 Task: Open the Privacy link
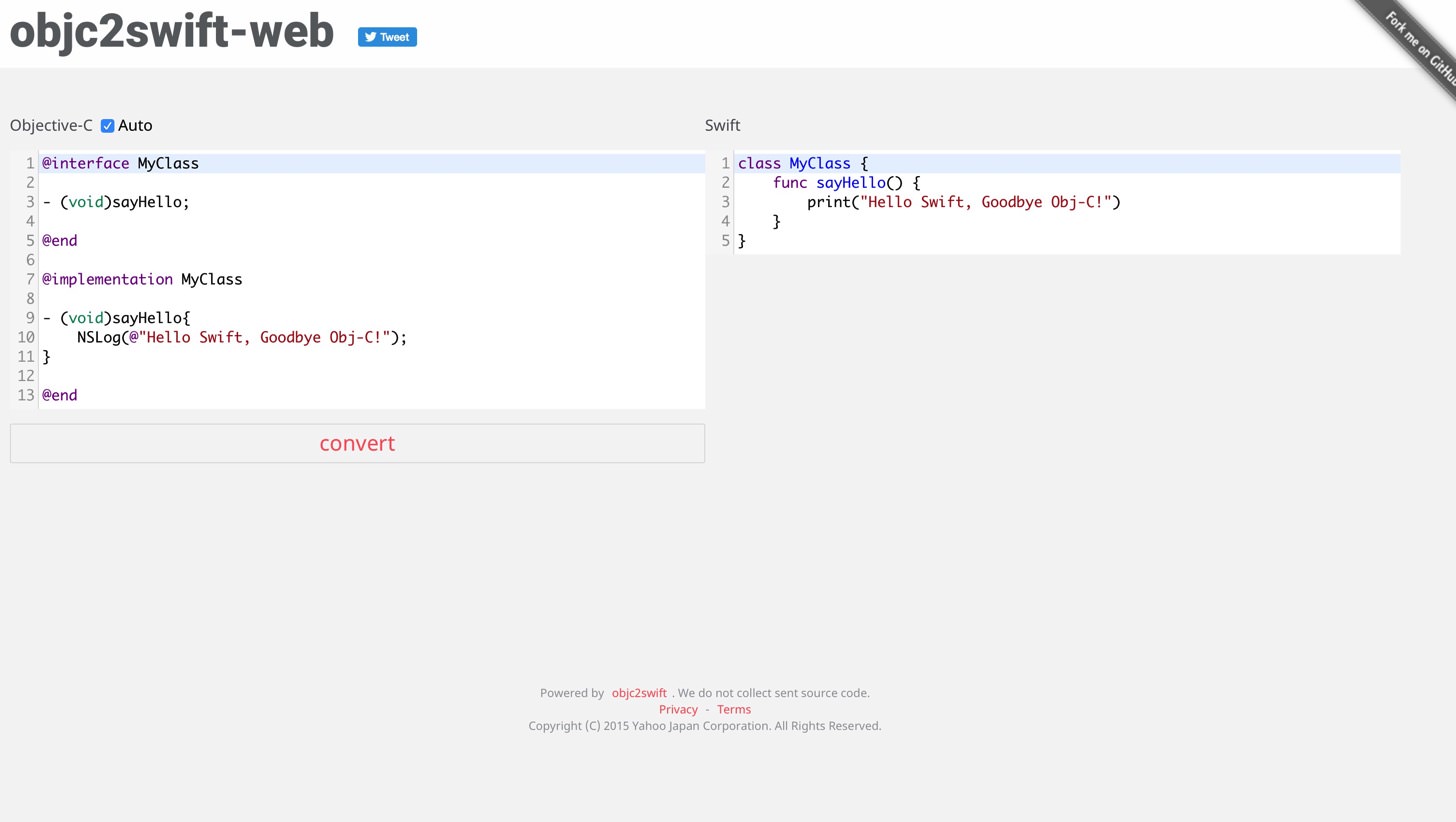pos(678,710)
